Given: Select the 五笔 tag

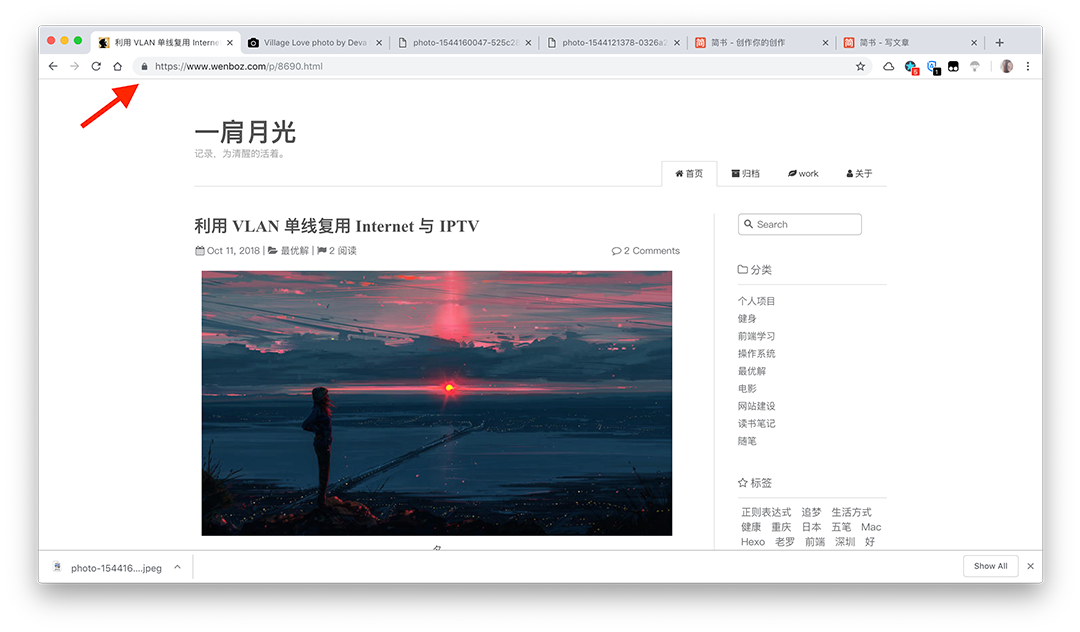Looking at the screenshot, I should [842, 527].
